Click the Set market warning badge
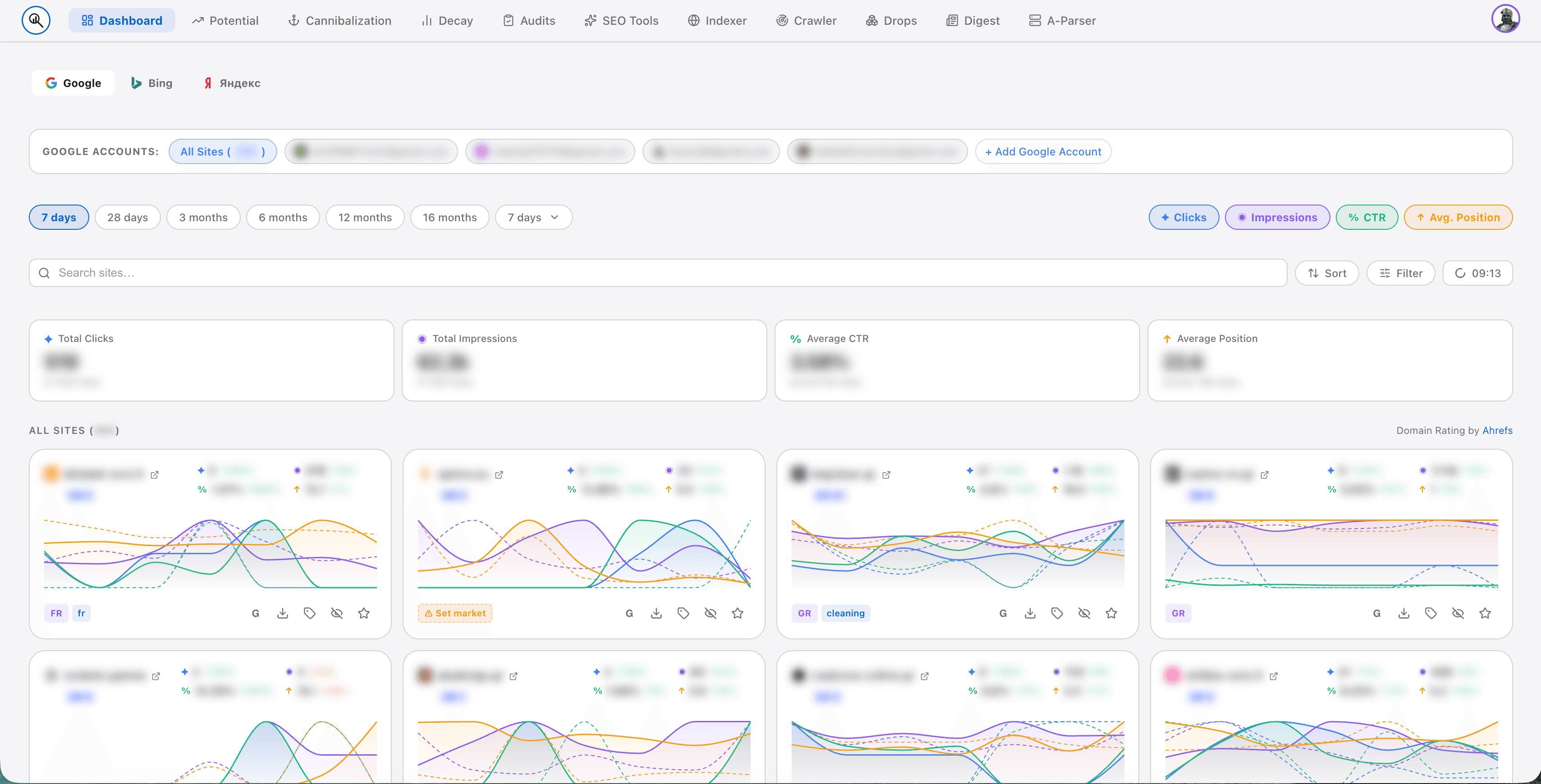Screen dimensions: 1541x784 point(454,613)
